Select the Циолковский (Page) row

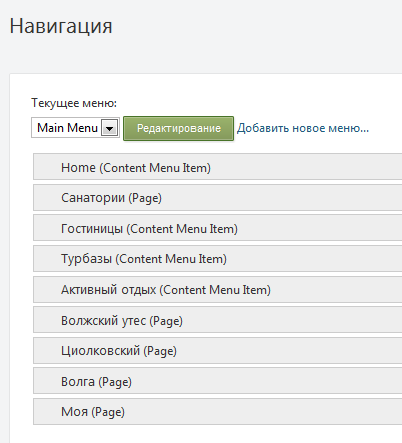point(217,350)
